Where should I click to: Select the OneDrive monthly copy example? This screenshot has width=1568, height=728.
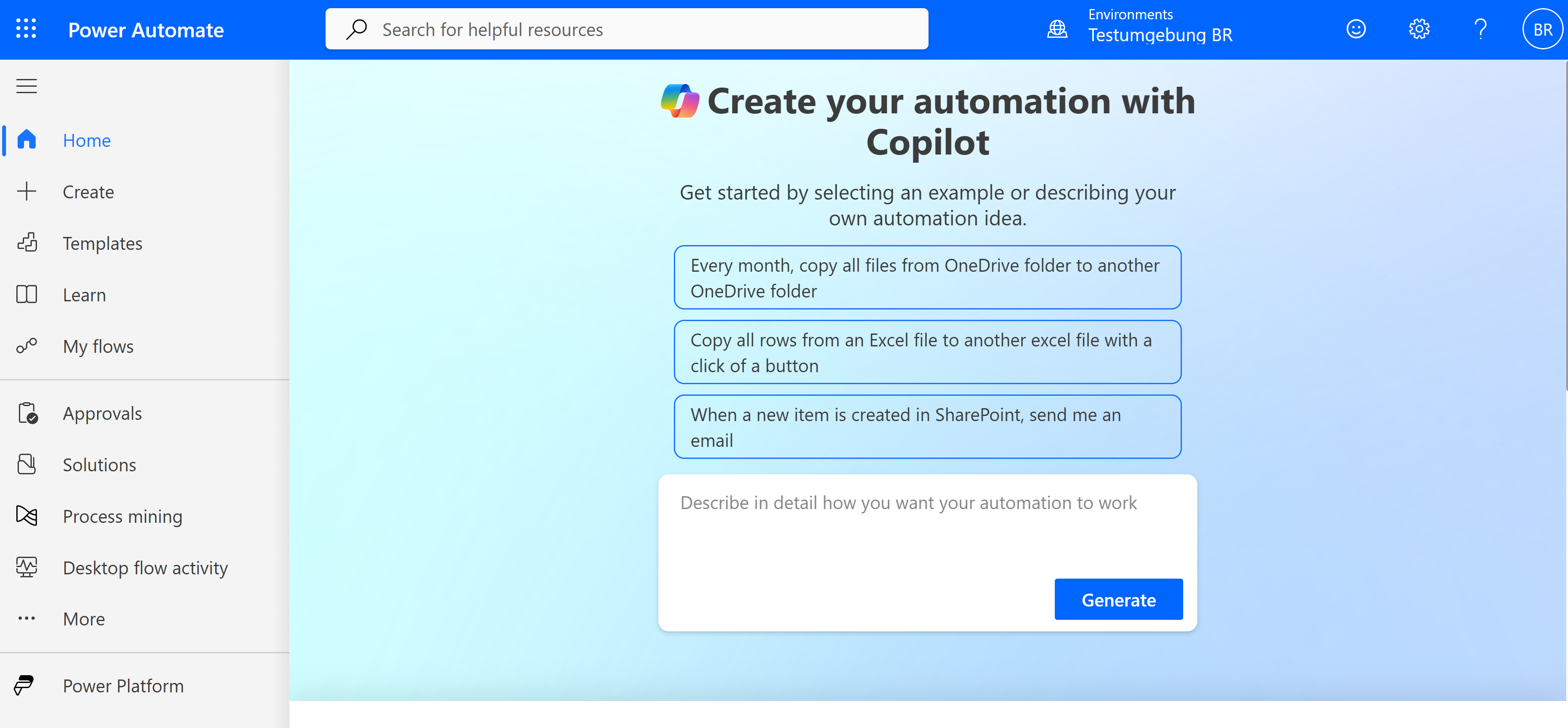tap(927, 277)
